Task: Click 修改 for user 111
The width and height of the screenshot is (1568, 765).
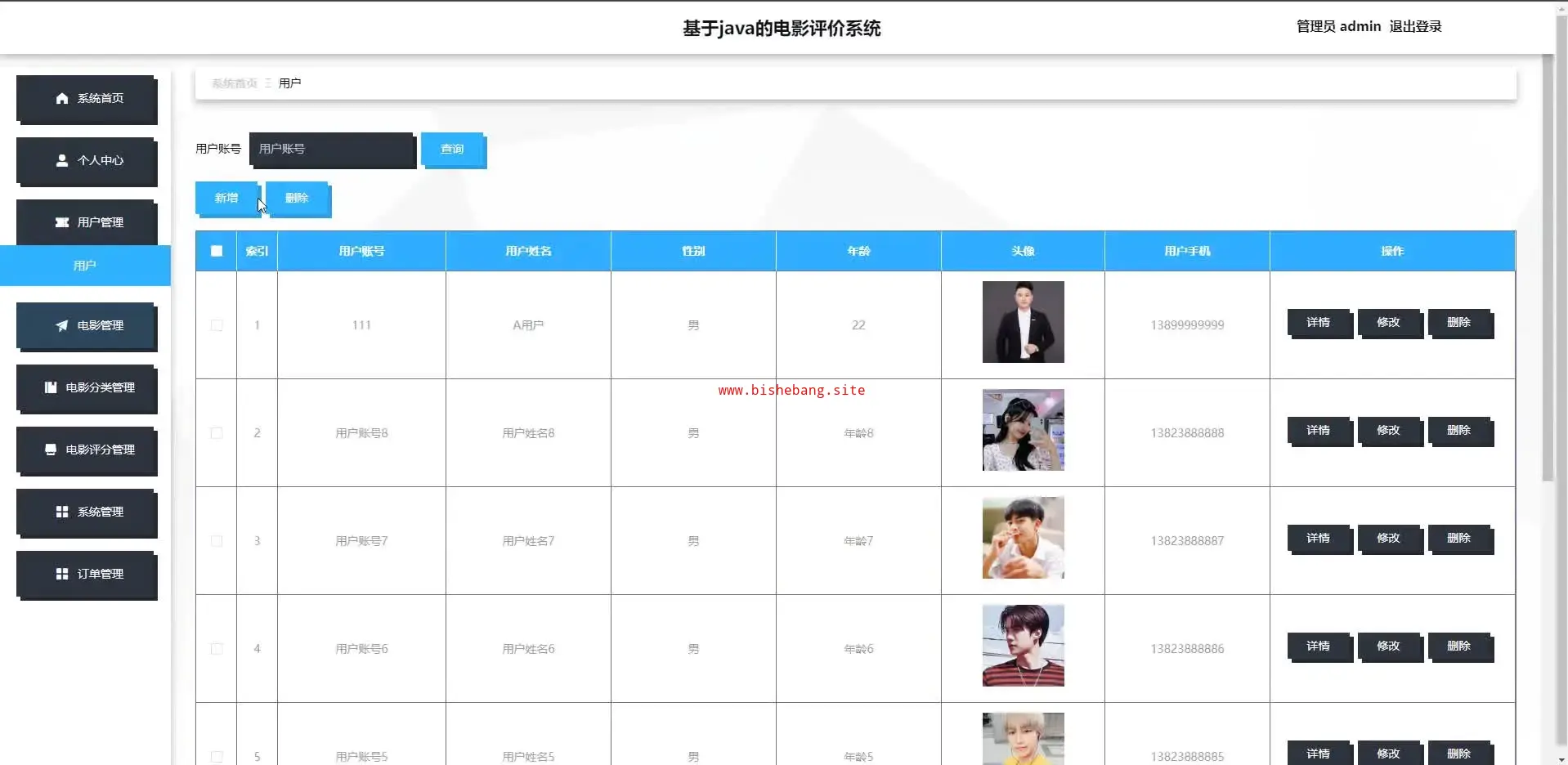Action: [x=1389, y=323]
